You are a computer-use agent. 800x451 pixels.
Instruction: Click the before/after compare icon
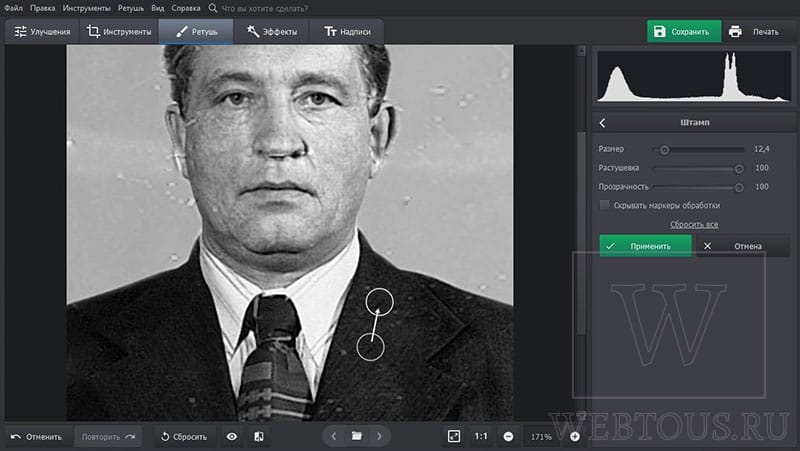click(x=259, y=436)
